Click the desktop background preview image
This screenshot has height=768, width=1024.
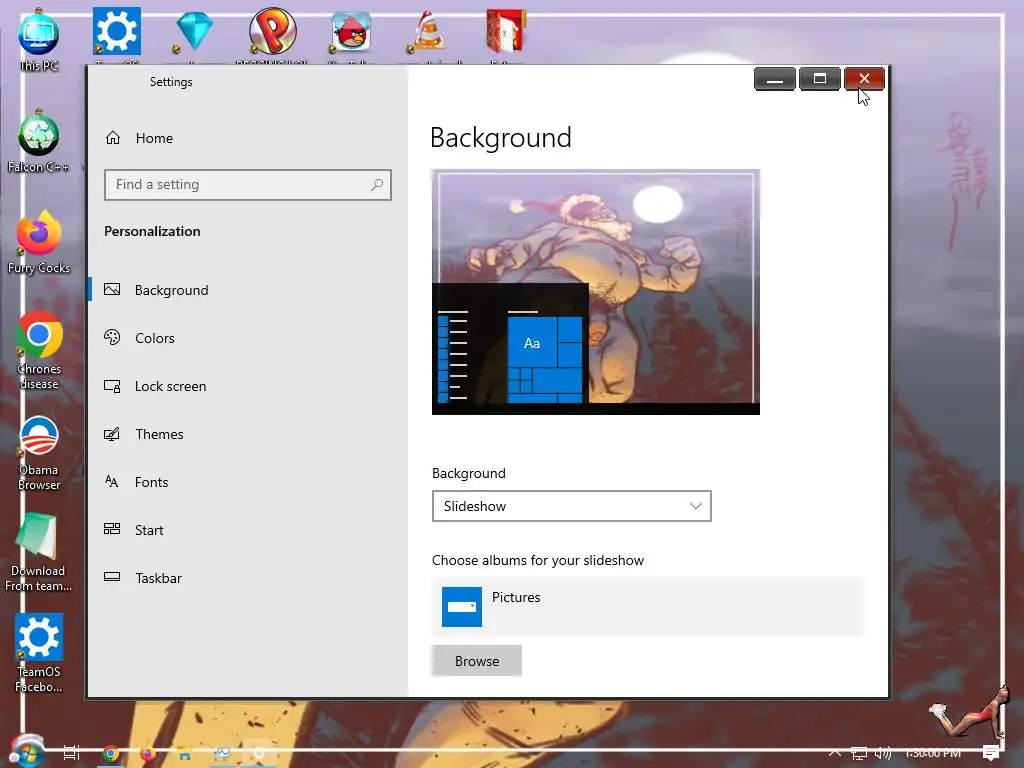596,292
